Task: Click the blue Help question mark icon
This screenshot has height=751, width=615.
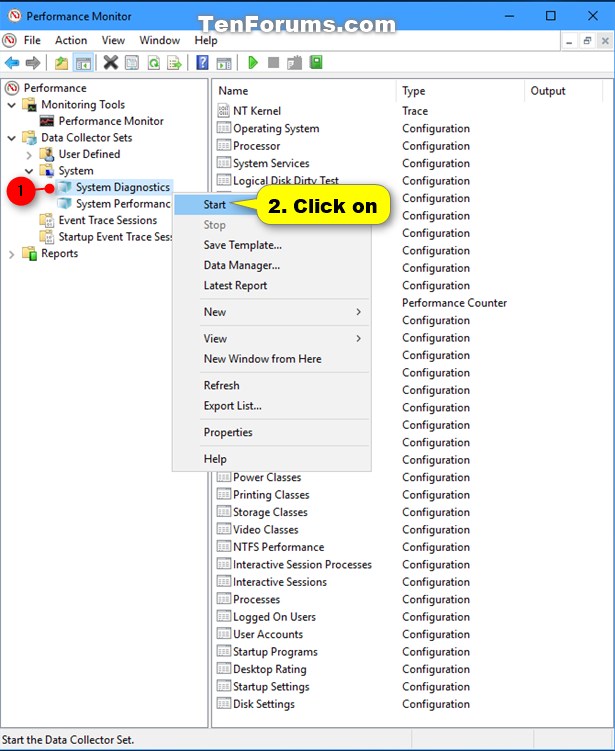Action: tap(203, 63)
